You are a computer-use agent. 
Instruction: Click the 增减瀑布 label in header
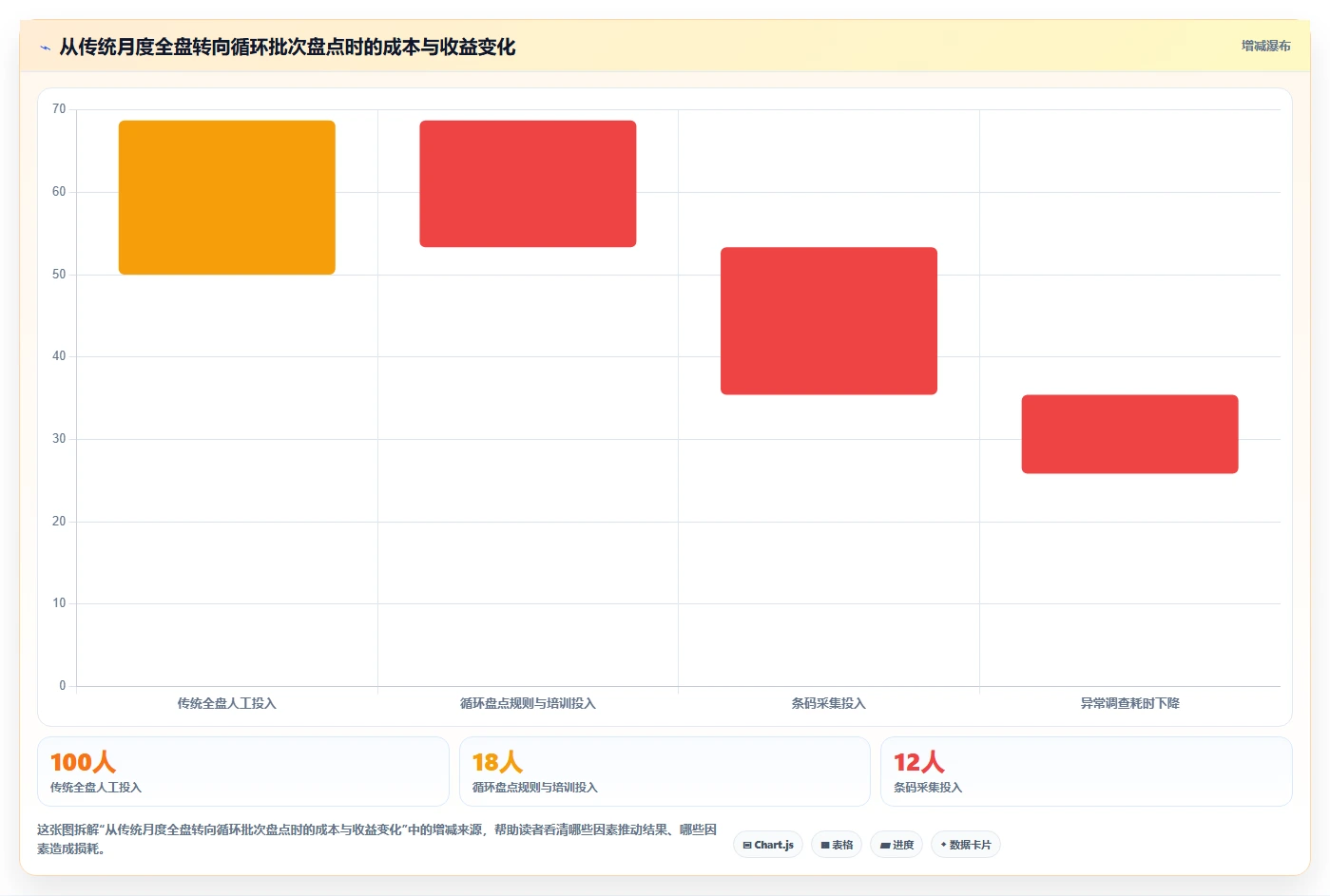tap(1265, 46)
